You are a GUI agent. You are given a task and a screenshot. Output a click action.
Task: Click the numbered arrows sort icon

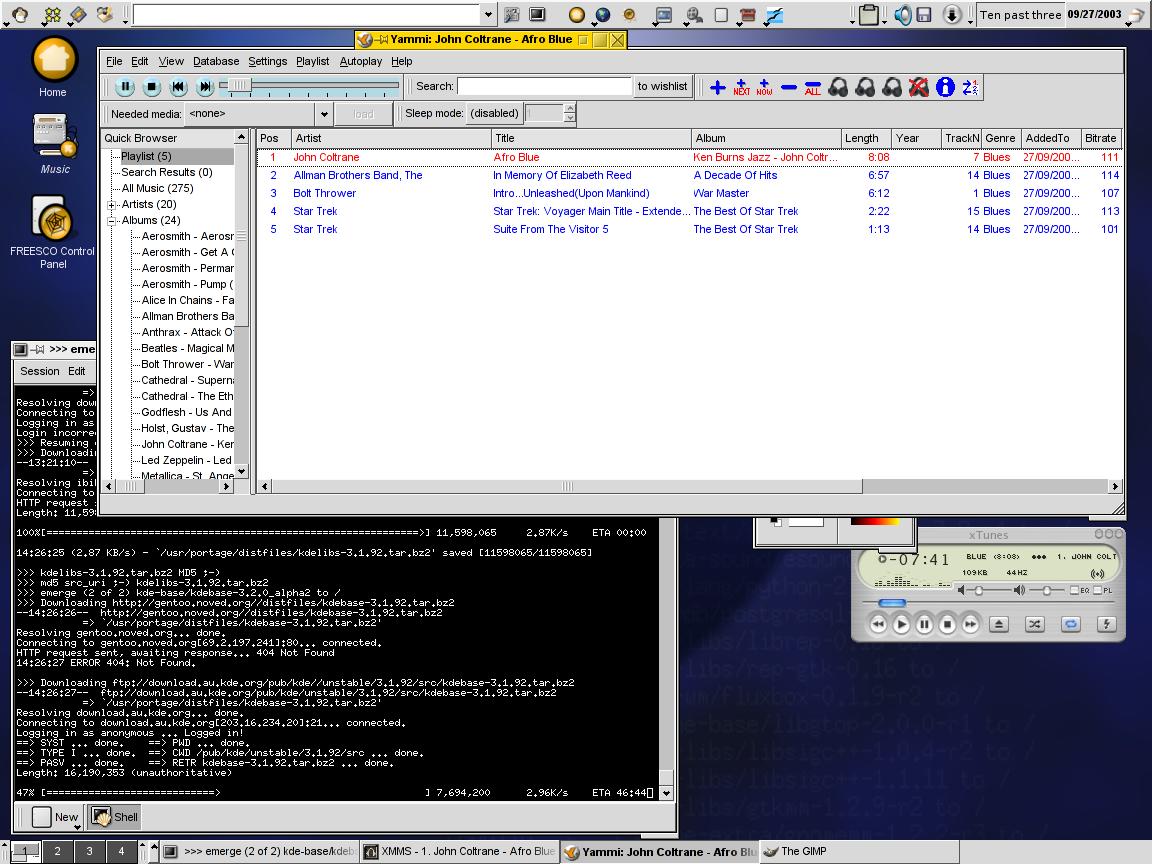pos(970,87)
